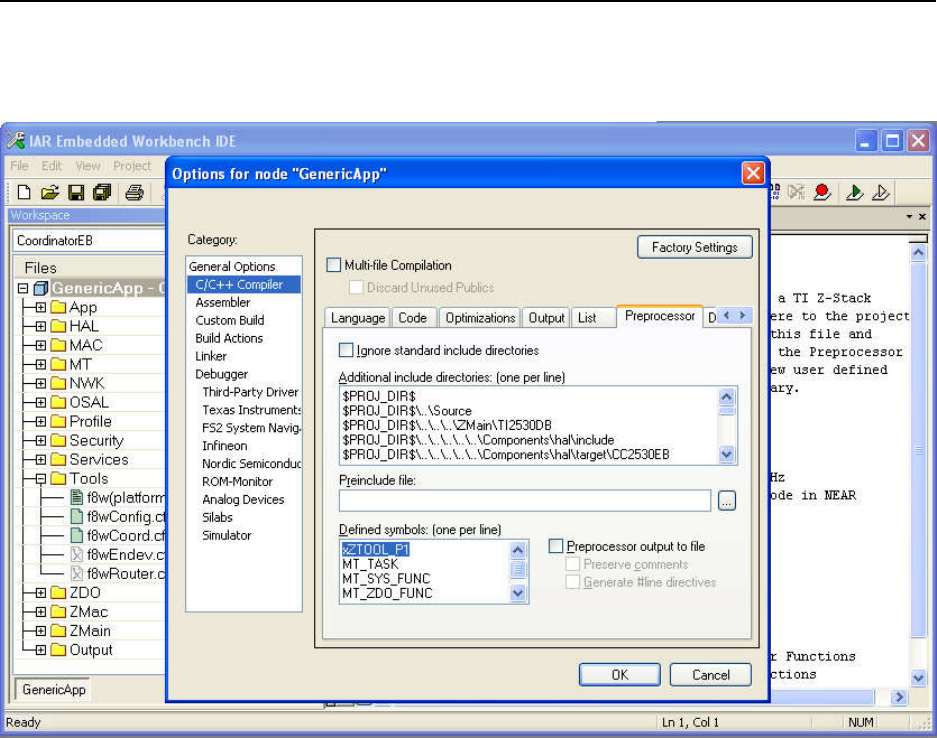
Task: Click the excluded f8wRouter.cfg file icon
Action: click(76, 574)
